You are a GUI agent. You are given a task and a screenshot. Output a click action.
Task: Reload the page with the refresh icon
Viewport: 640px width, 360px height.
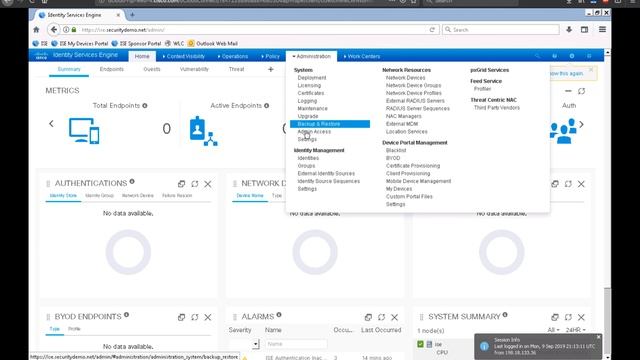[x=432, y=30]
